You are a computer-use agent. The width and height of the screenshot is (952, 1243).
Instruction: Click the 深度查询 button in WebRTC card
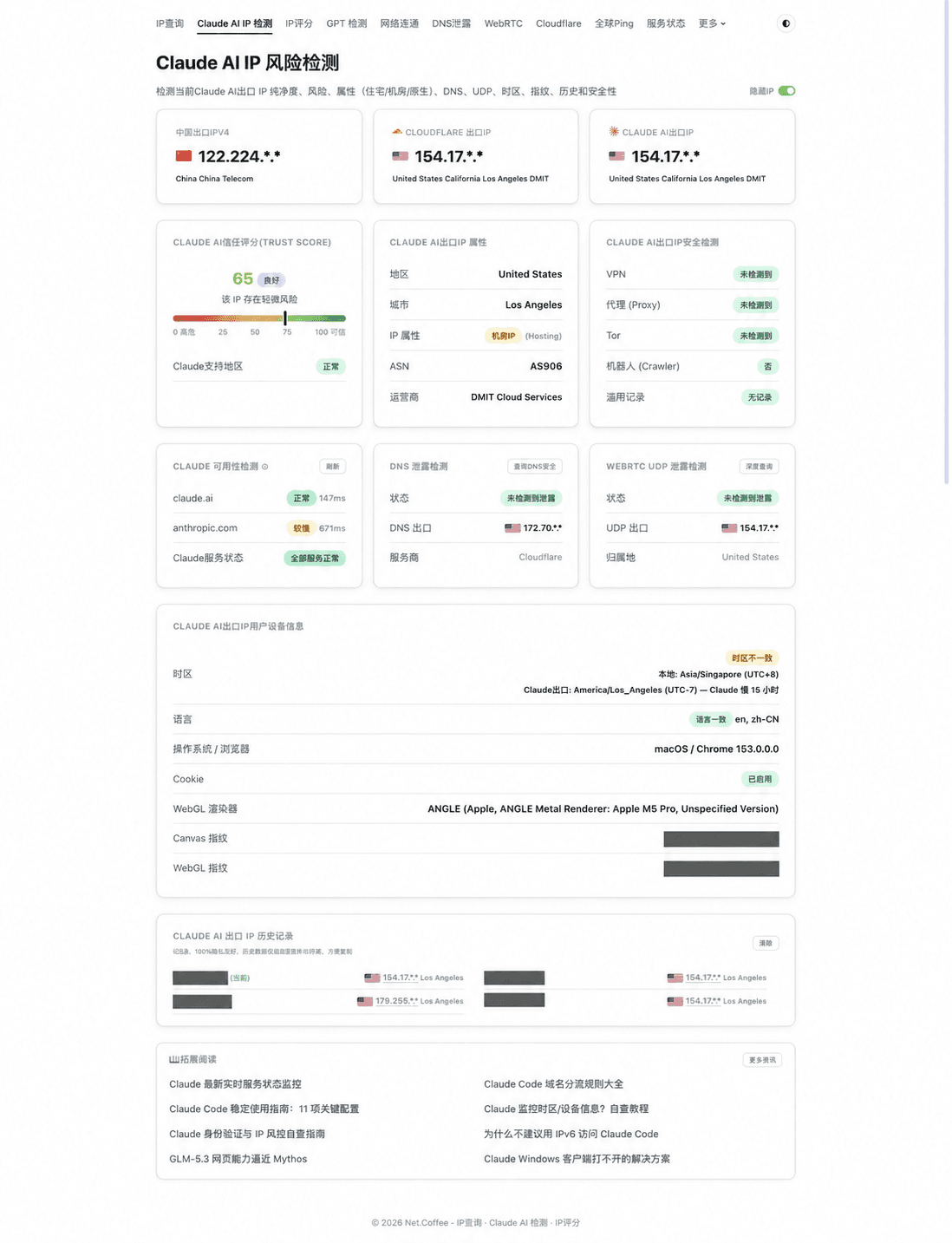(760, 467)
